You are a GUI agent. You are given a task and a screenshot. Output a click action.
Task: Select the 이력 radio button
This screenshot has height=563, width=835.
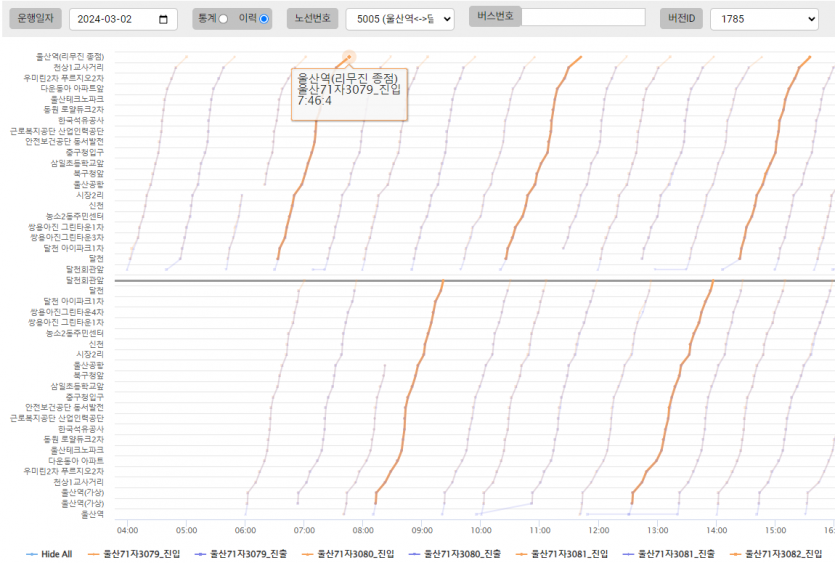click(x=264, y=19)
